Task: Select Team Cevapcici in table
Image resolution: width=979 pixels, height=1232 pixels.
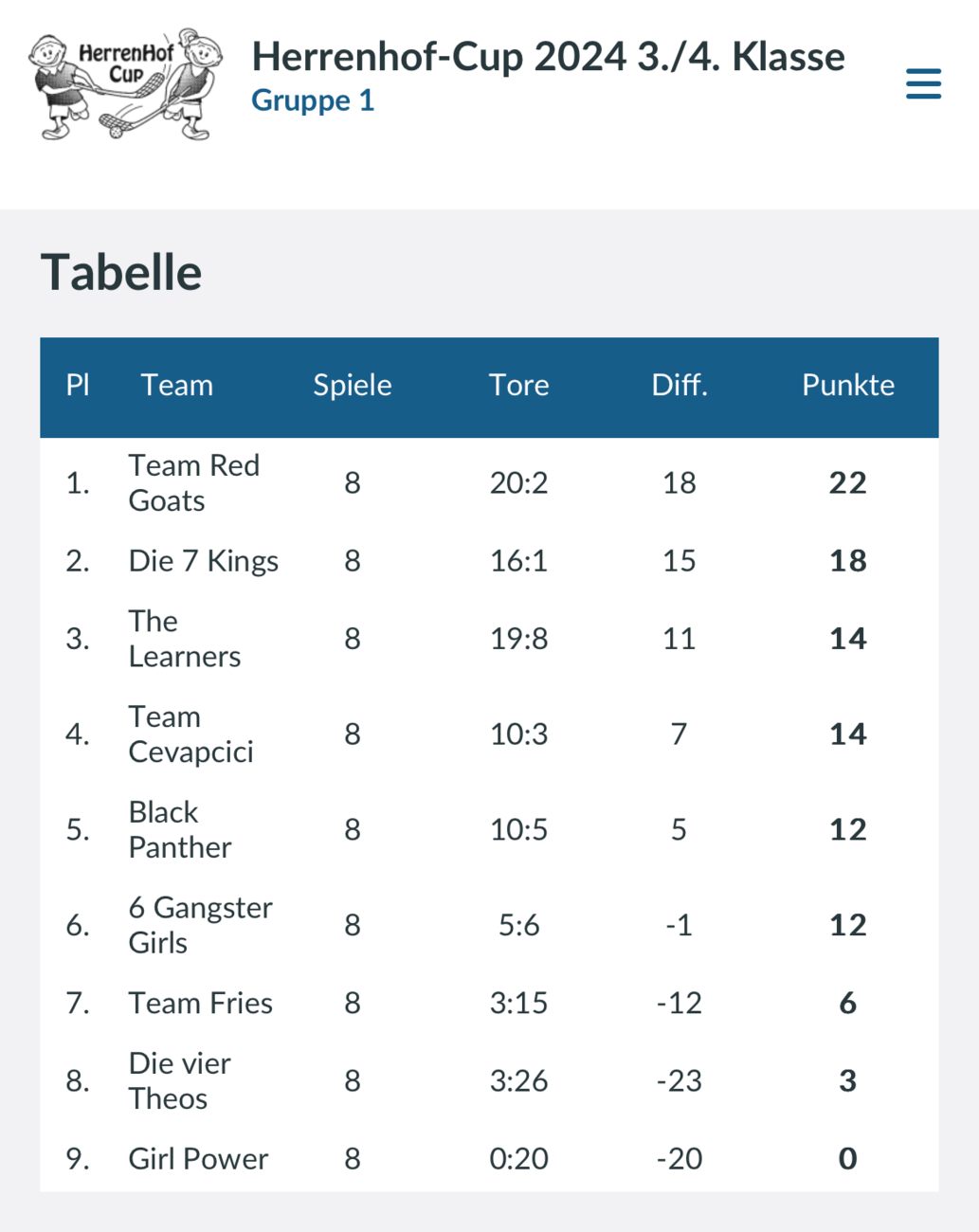Action: pyautogui.click(x=190, y=734)
